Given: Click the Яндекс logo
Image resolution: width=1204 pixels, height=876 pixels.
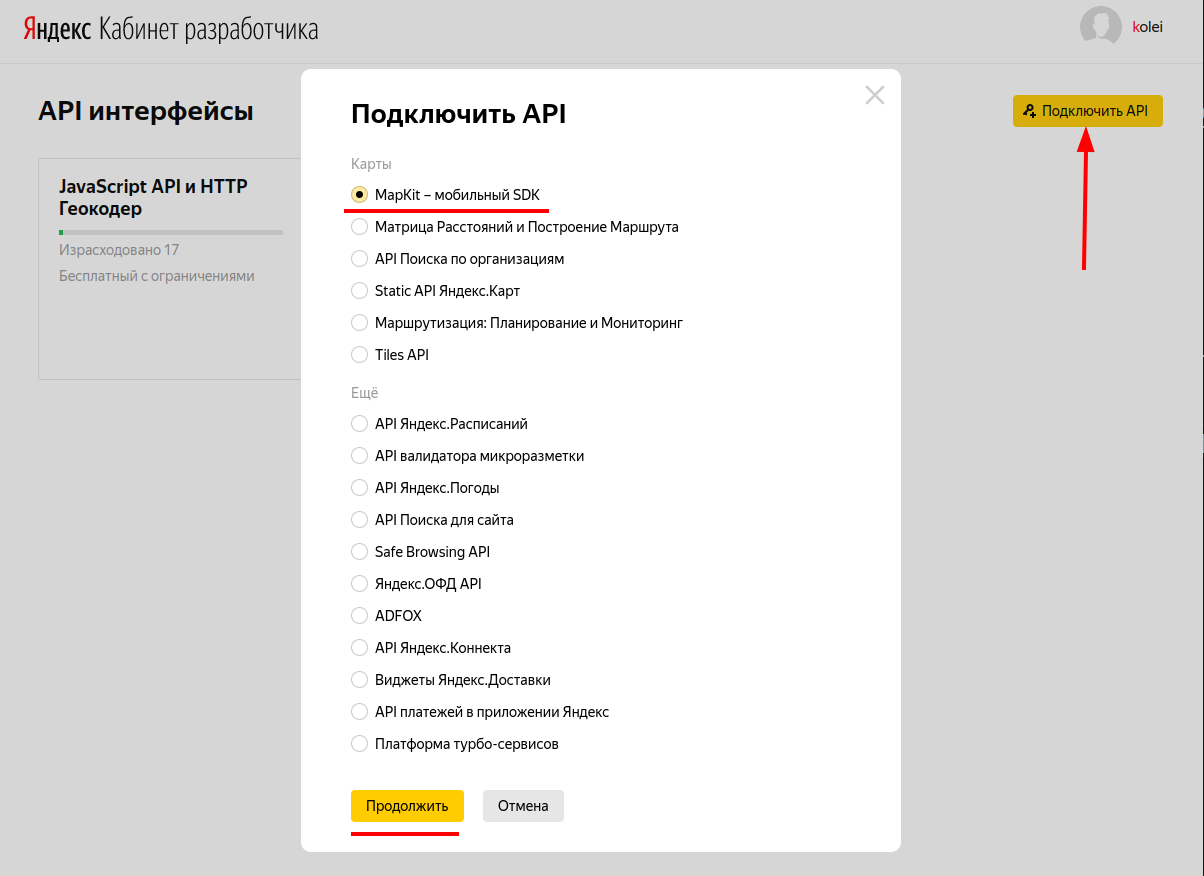Looking at the screenshot, I should (x=57, y=29).
